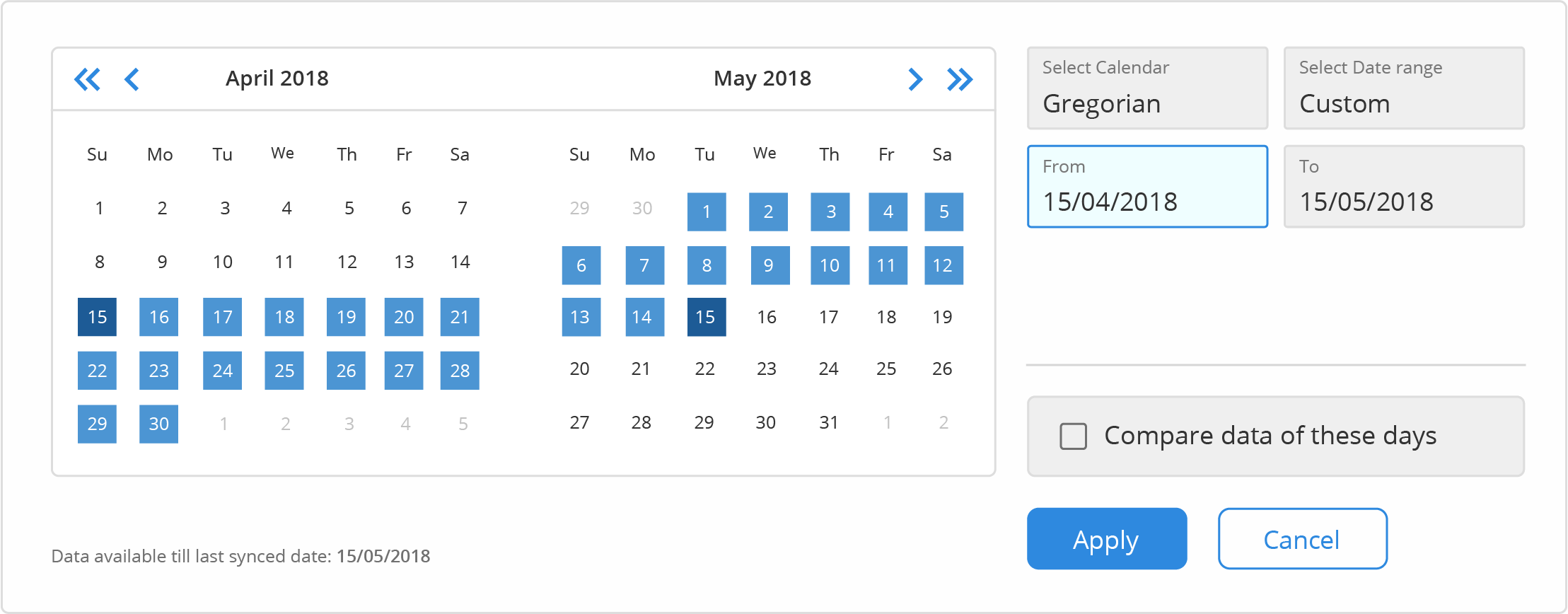Select April 22 in the highlighted range
The image size is (1568, 614).
pyautogui.click(x=97, y=370)
